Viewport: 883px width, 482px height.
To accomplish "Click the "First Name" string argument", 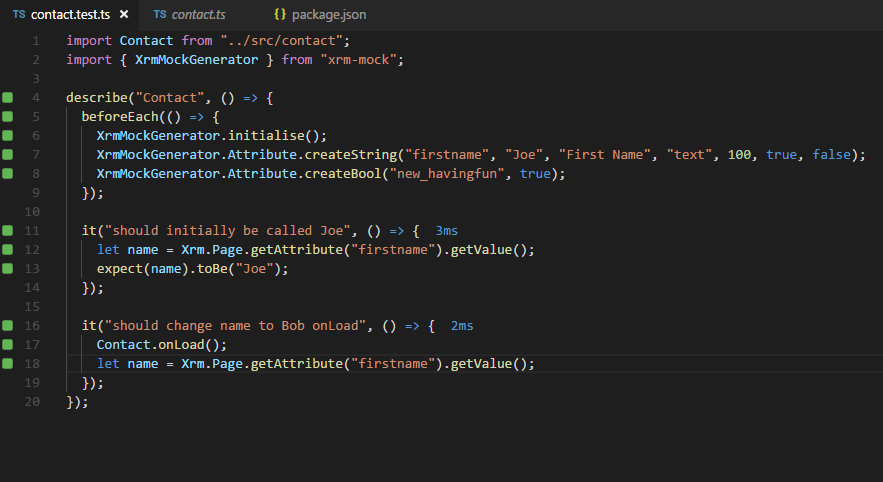I will coord(605,154).
